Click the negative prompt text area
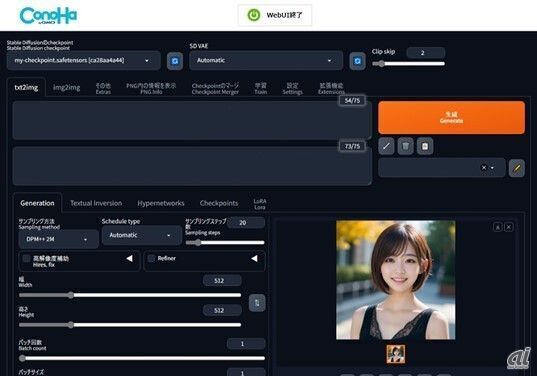This screenshot has width=537, height=376. (x=192, y=166)
